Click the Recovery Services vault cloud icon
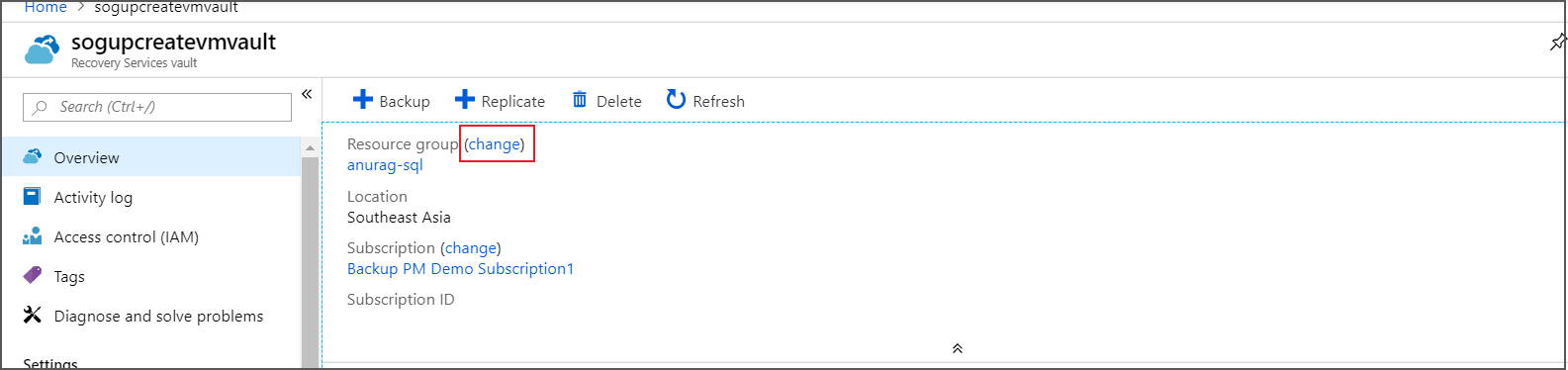Image resolution: width=1568 pixels, height=370 pixels. (43, 49)
